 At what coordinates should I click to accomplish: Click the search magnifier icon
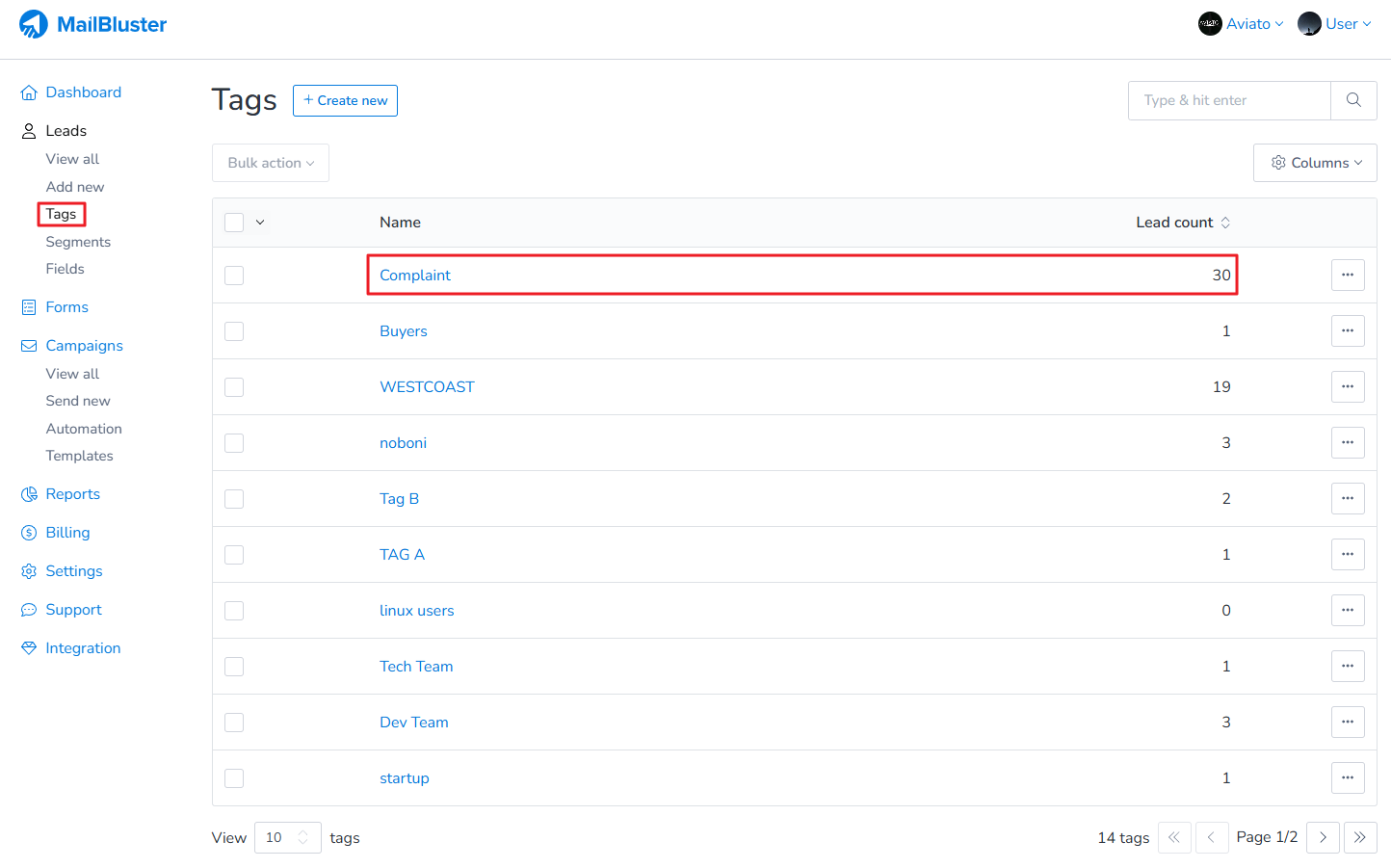pyautogui.click(x=1353, y=100)
